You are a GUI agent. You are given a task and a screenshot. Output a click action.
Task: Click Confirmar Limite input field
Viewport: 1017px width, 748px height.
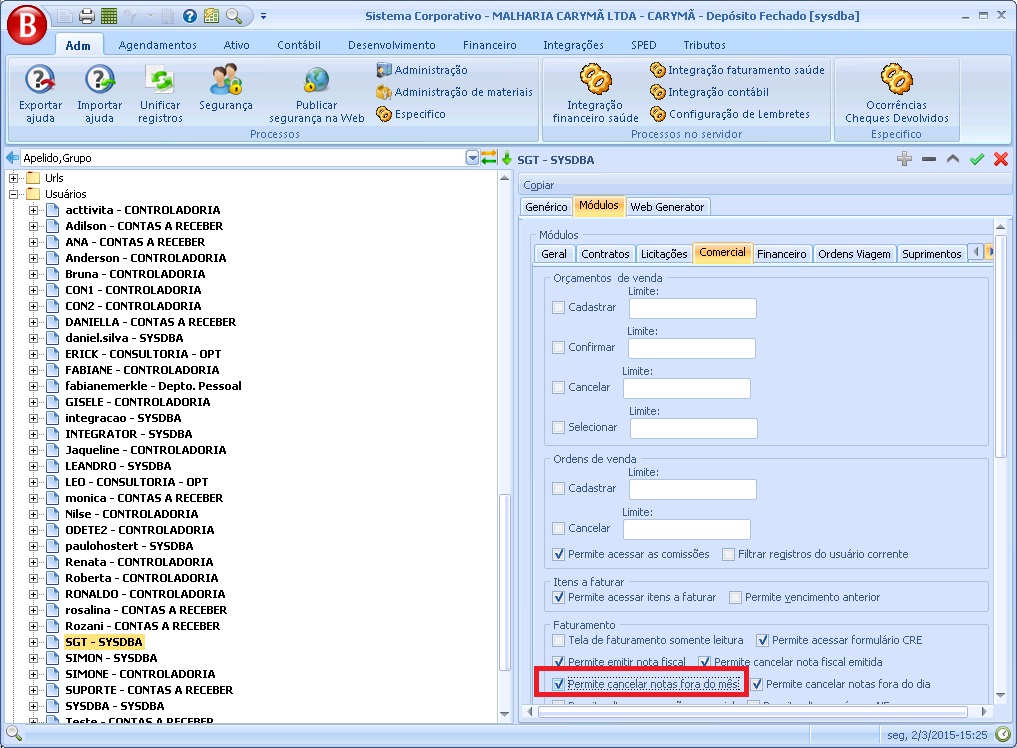click(691, 348)
